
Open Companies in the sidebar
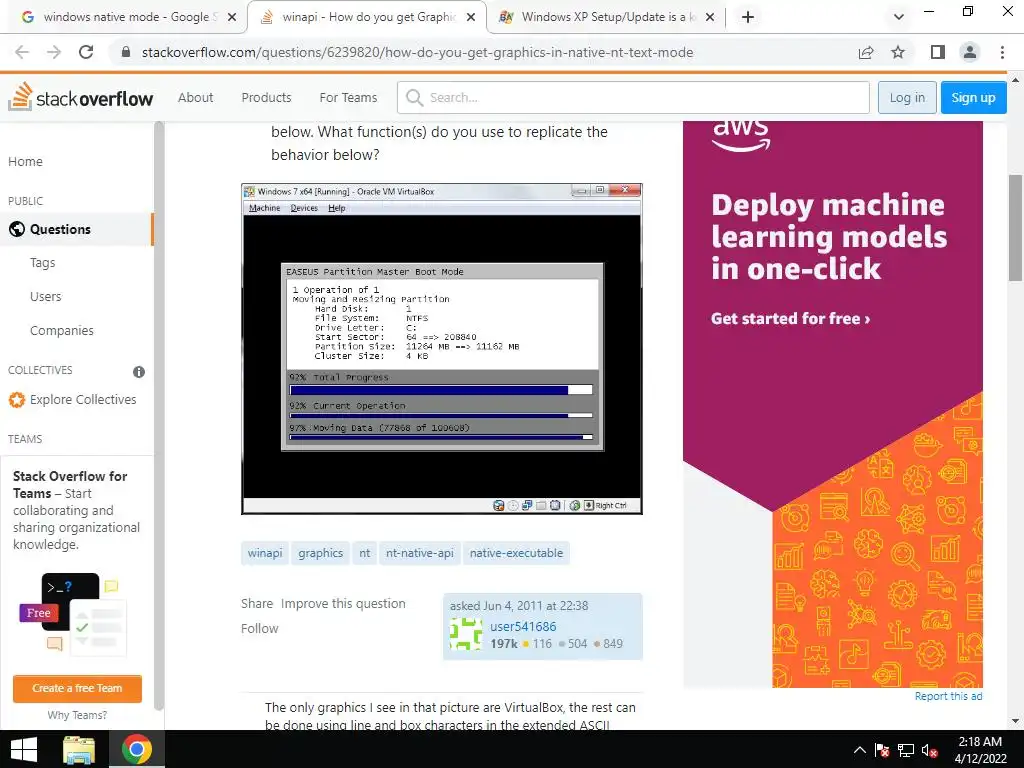pos(61,330)
